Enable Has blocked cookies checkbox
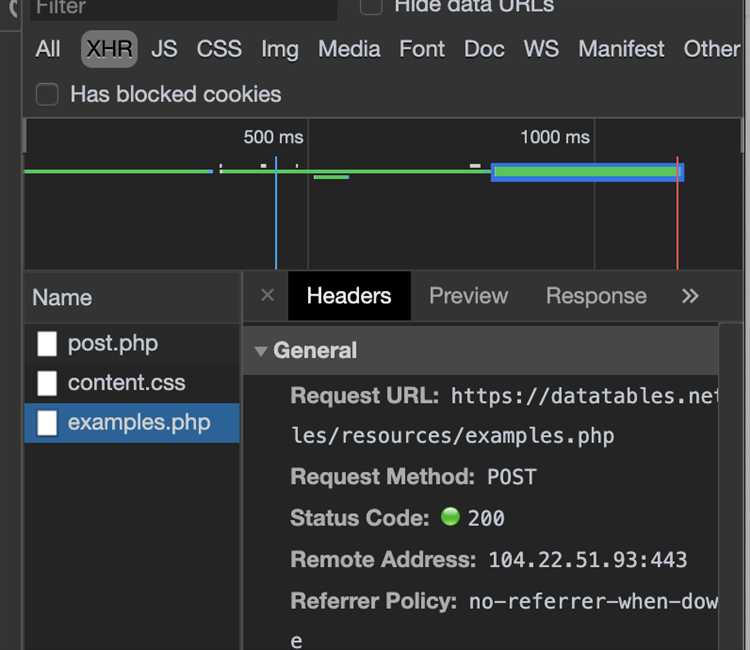This screenshot has width=750, height=650. point(47,94)
